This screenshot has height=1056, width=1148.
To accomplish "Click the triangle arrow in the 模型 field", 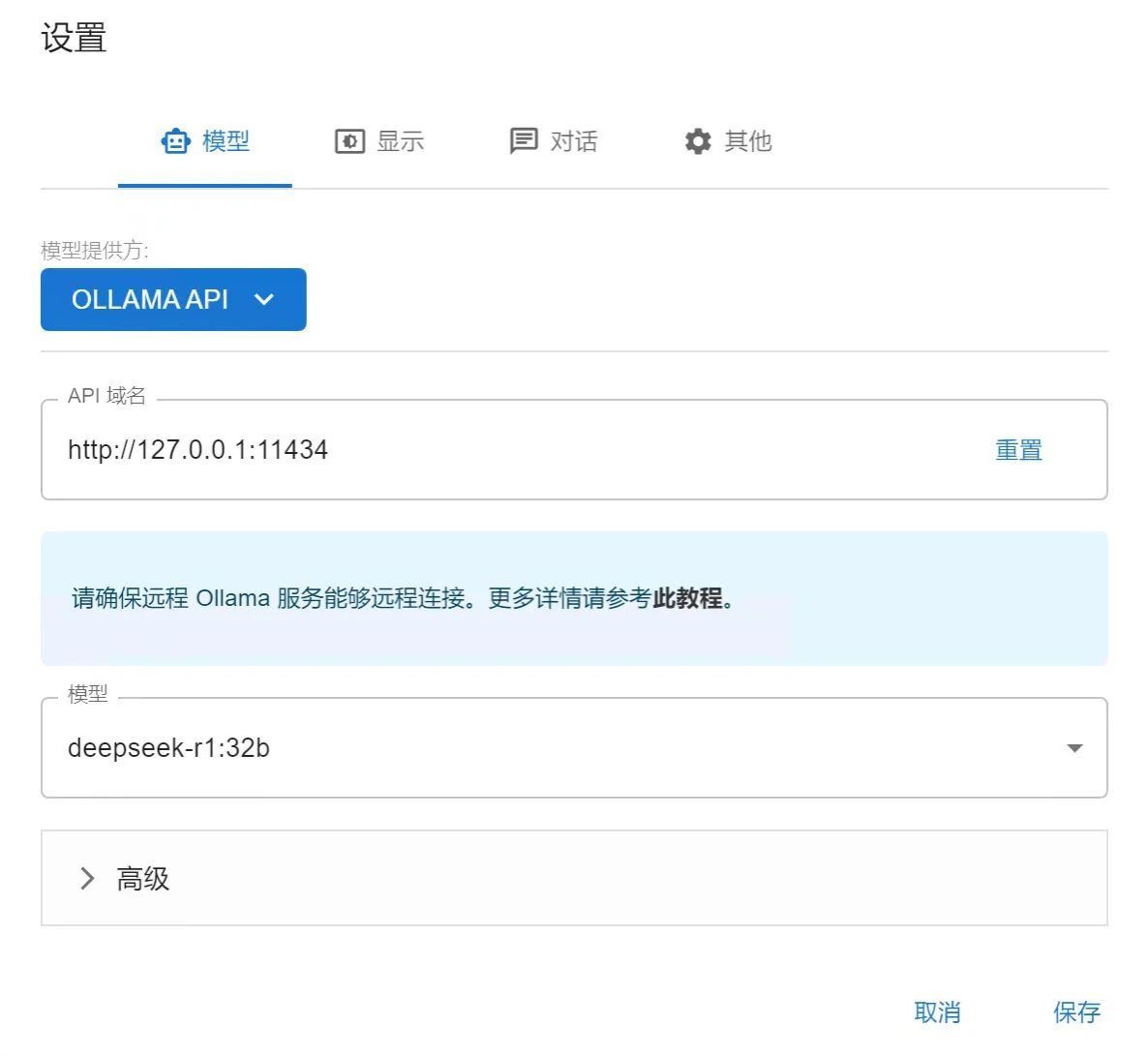I will pos(1073,748).
